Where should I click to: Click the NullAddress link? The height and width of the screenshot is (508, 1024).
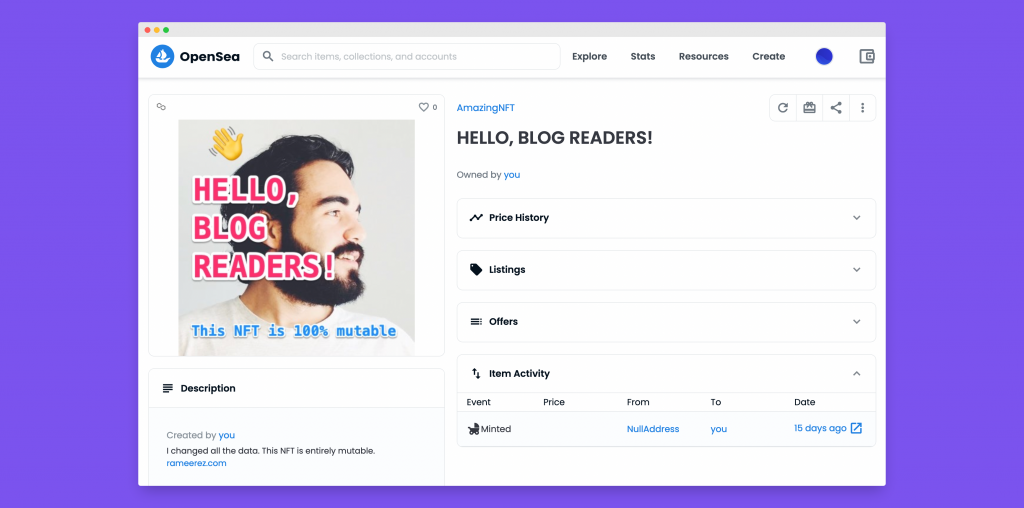653,429
